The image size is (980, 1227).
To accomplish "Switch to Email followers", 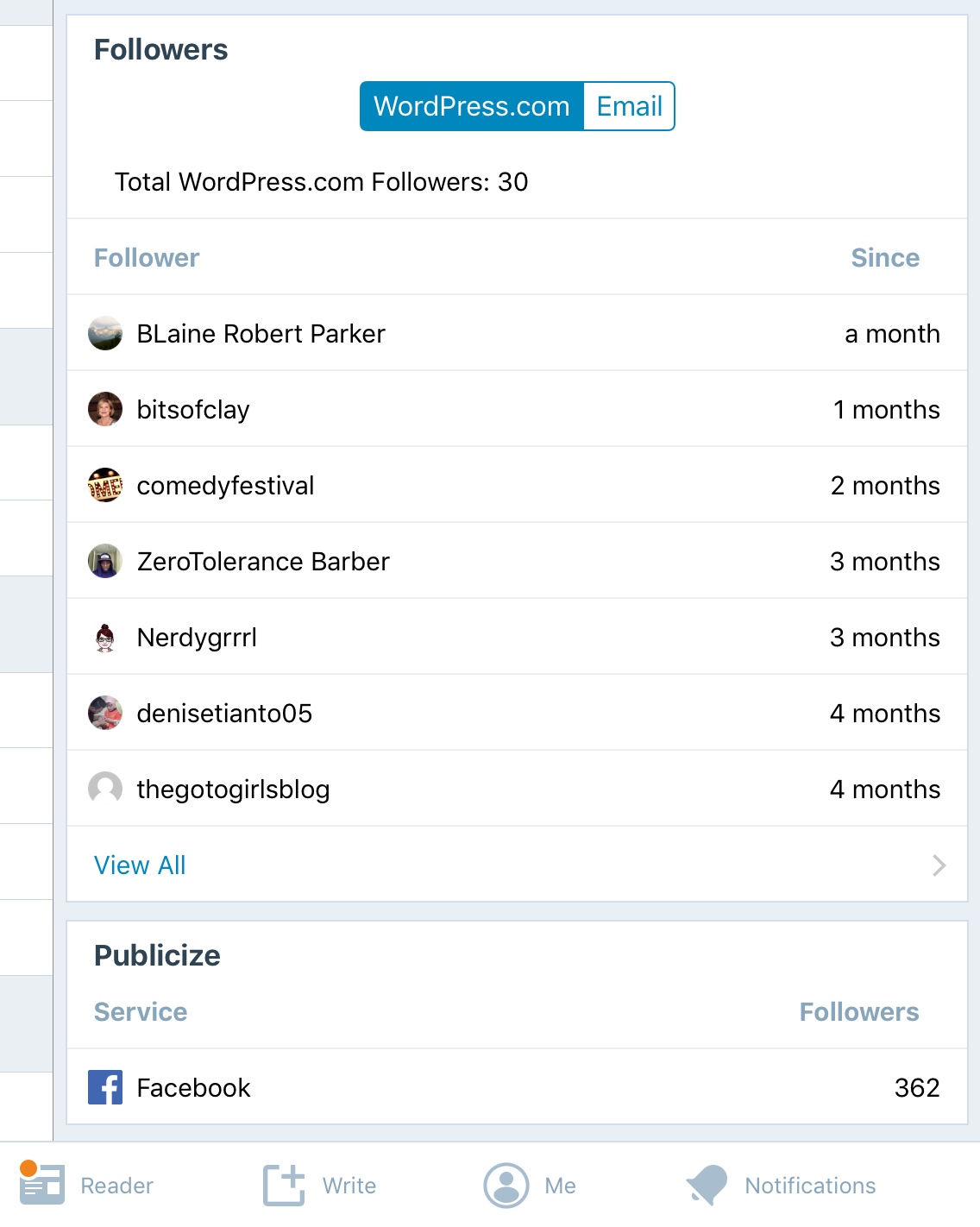I will tap(629, 106).
